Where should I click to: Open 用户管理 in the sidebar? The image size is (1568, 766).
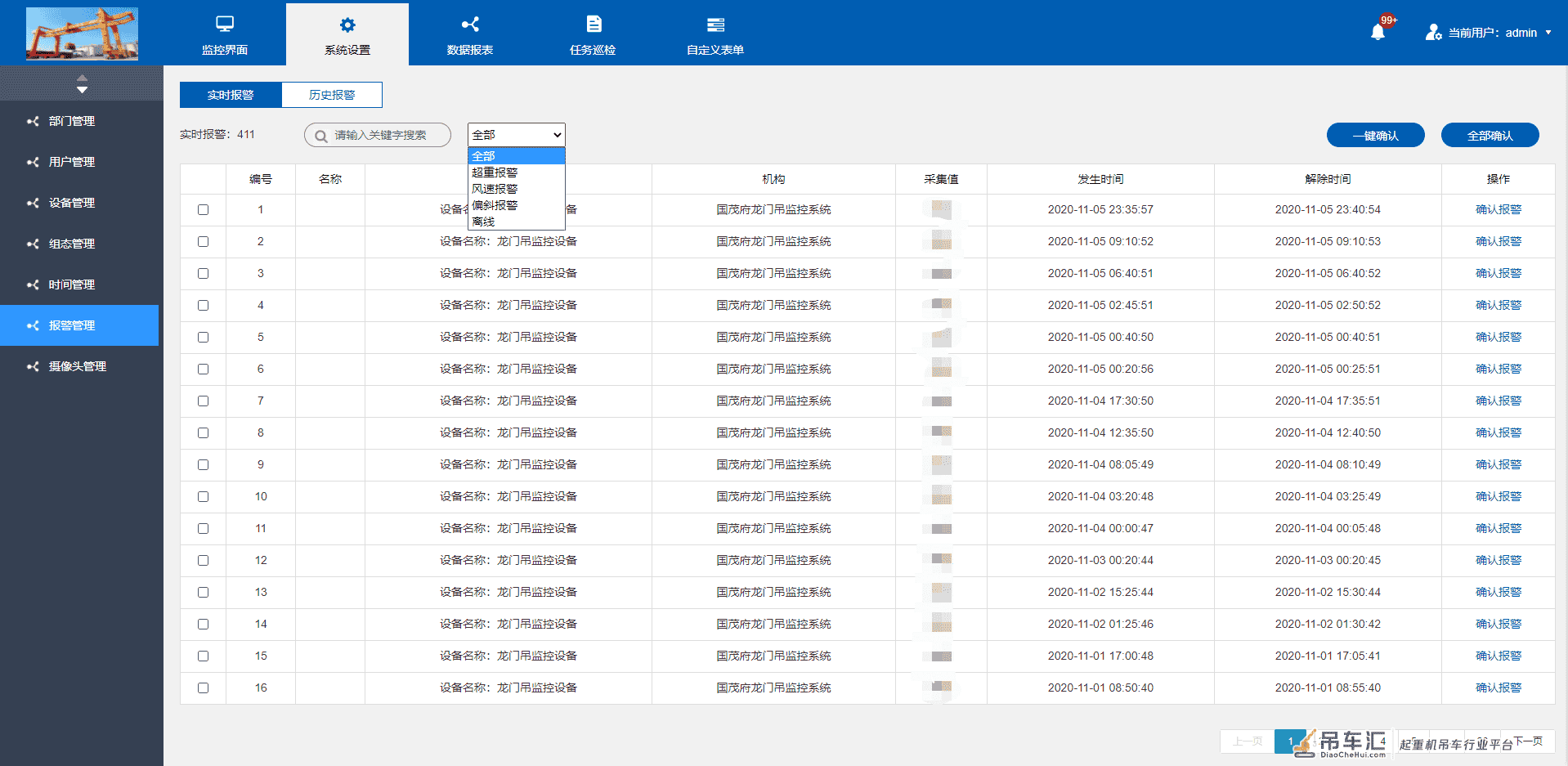pyautogui.click(x=79, y=162)
